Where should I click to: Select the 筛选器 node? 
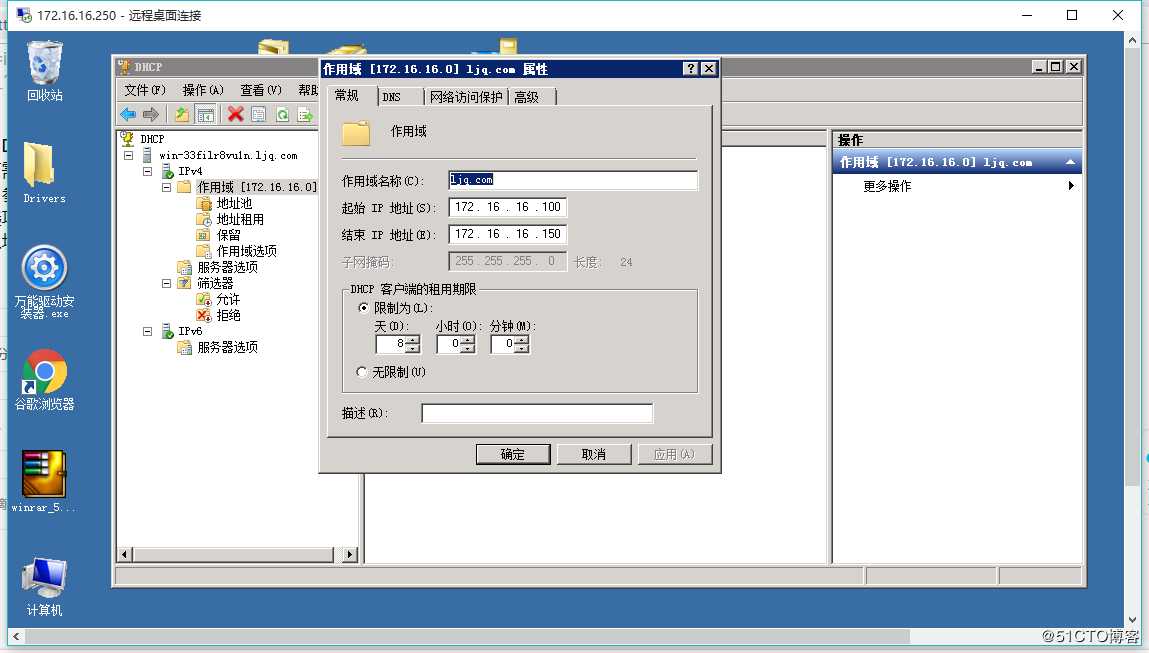pyautogui.click(x=215, y=283)
